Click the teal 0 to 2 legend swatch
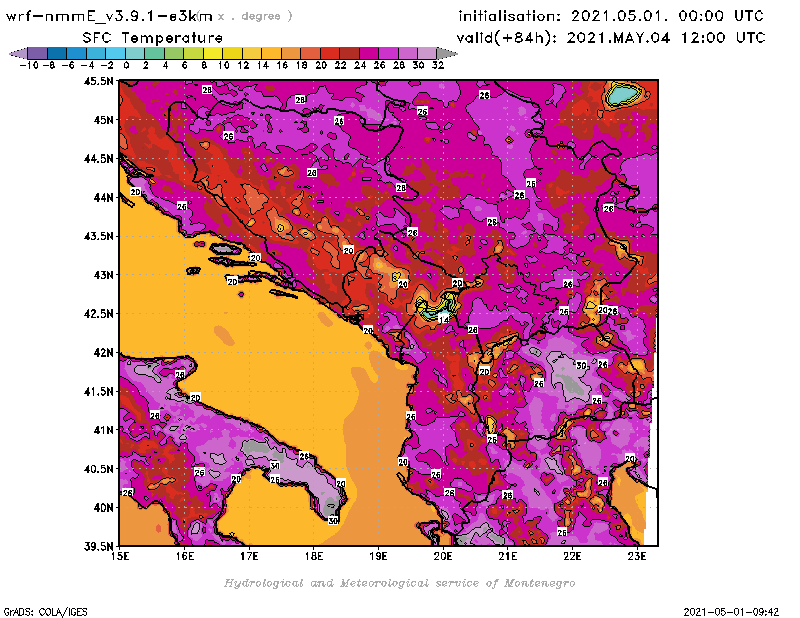 pyautogui.click(x=135, y=53)
